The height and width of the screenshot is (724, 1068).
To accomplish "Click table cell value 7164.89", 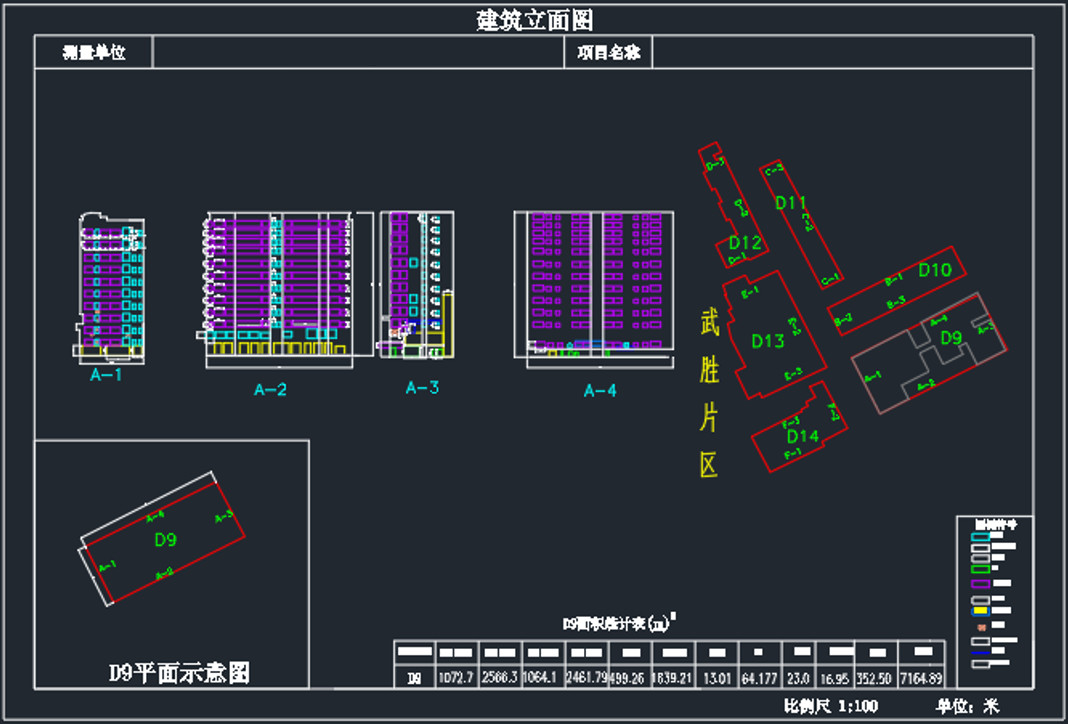I will coord(922,678).
